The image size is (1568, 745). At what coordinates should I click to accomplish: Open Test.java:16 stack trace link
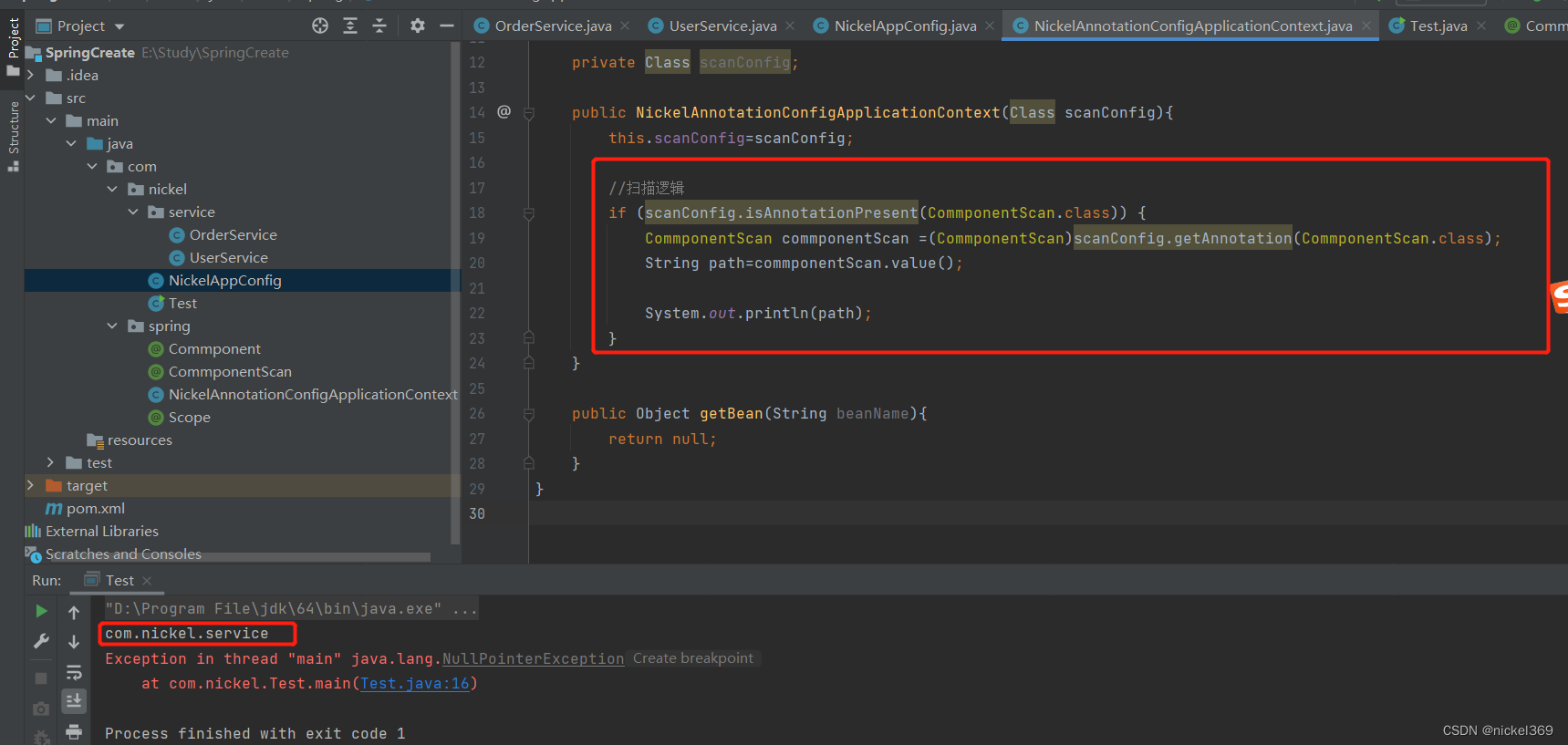pyautogui.click(x=415, y=683)
